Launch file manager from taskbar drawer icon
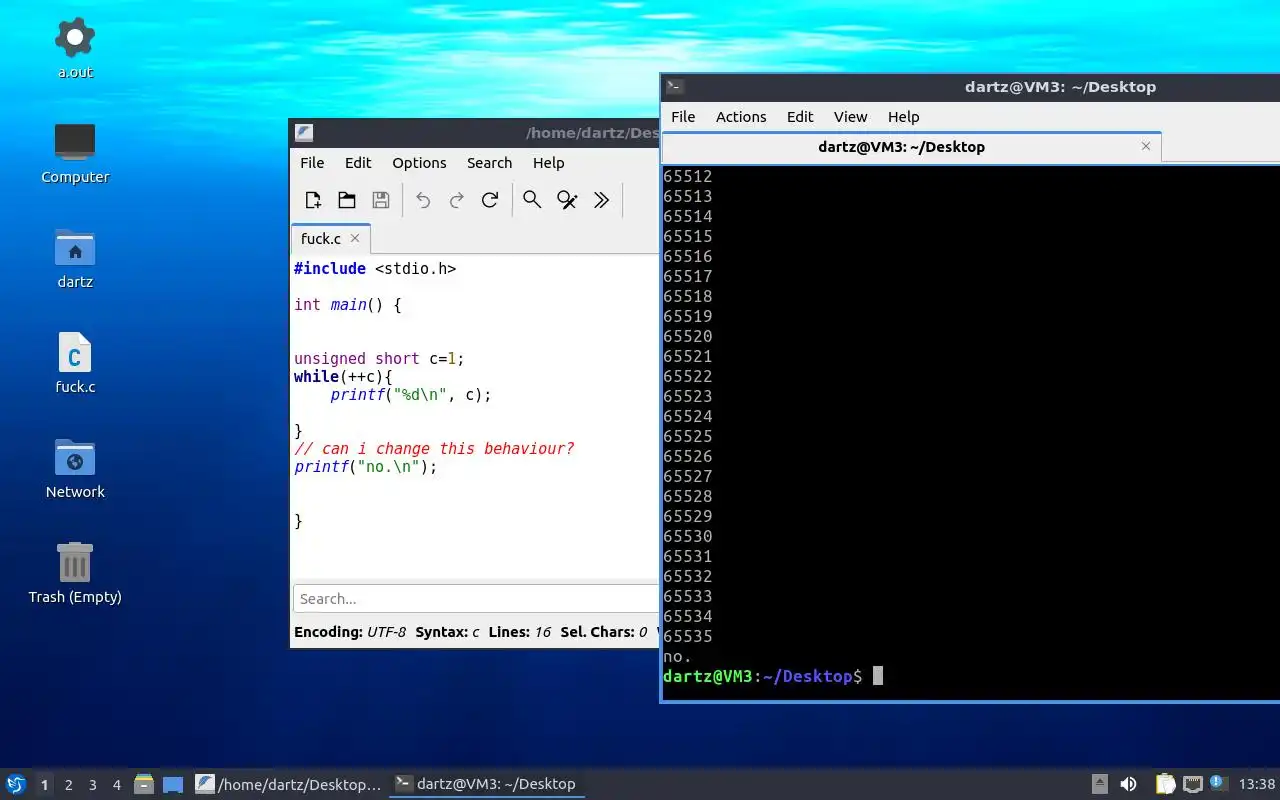This screenshot has width=1280, height=800. [143, 784]
